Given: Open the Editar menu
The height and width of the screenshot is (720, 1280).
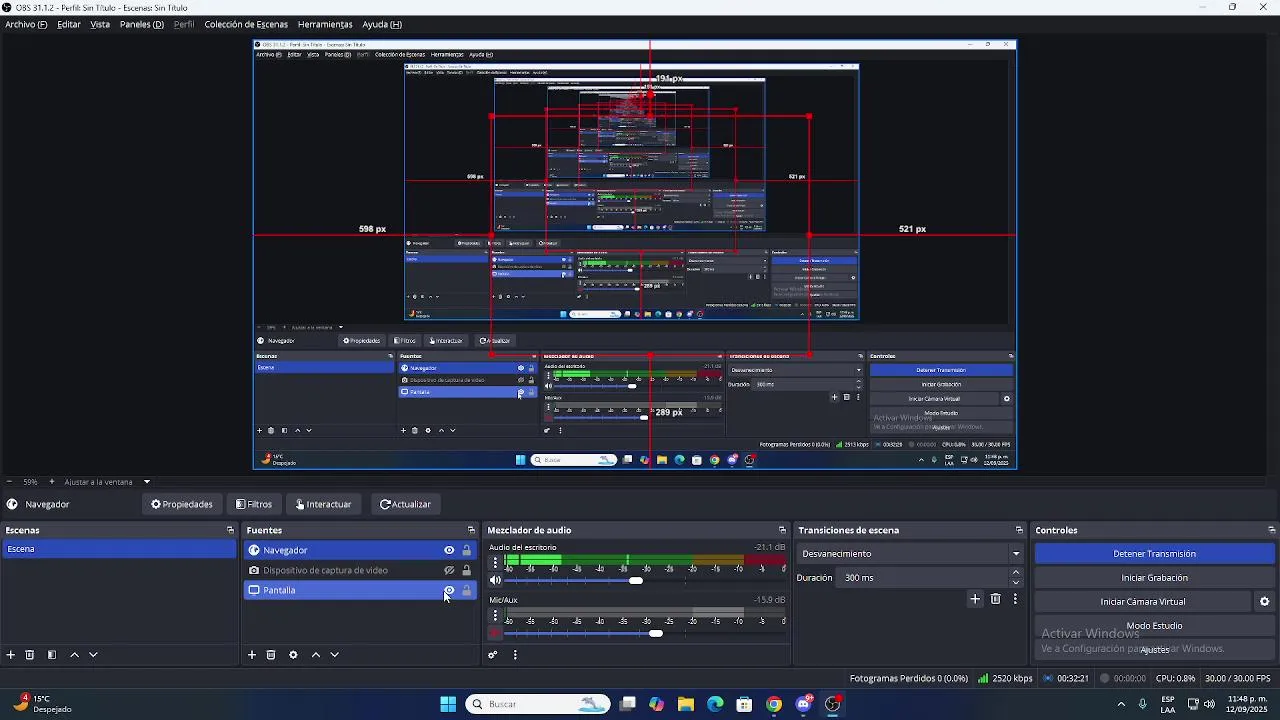Looking at the screenshot, I should pyautogui.click(x=69, y=24).
